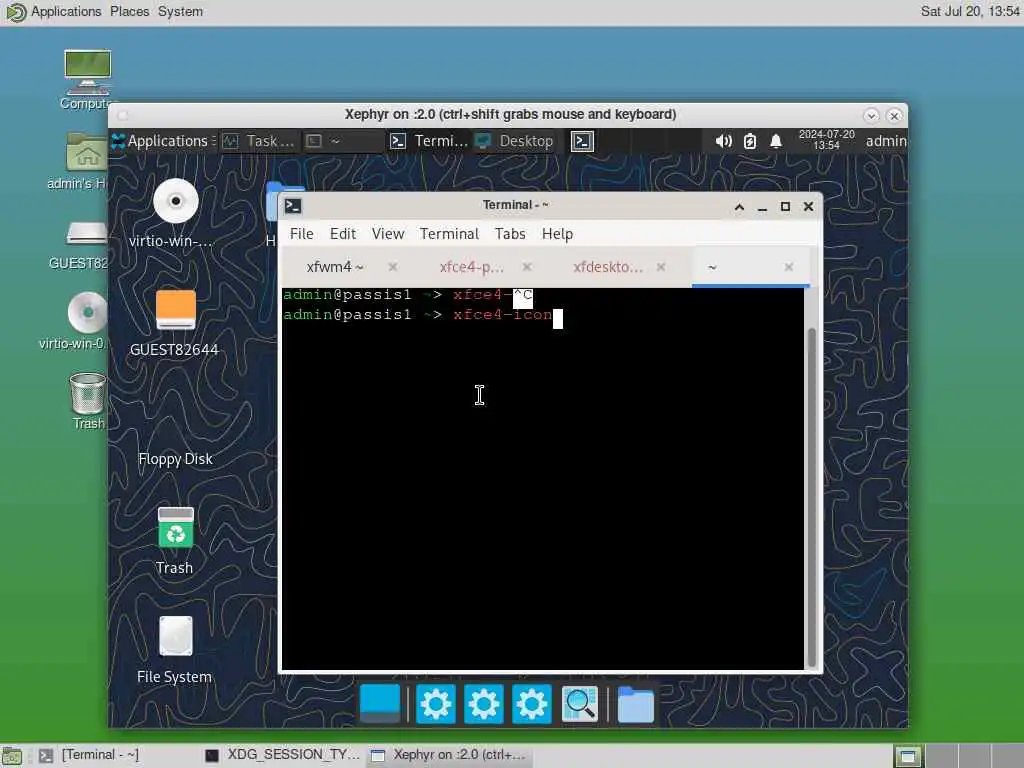Open the file manager folder in dock
The image size is (1024, 768).
click(x=635, y=704)
